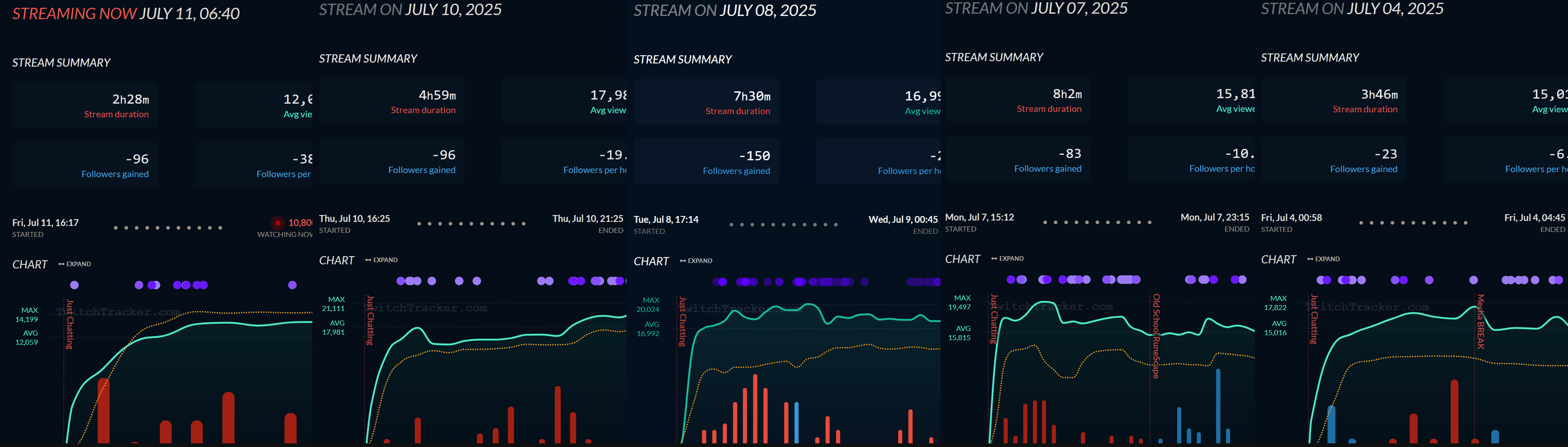The height and width of the screenshot is (447, 1568).
Task: Click the Mon, Jul 7, 23:15 end time
Action: pos(1215,217)
